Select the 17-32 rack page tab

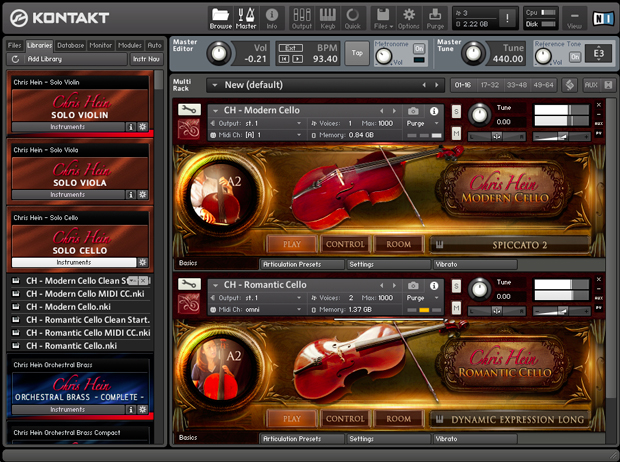click(x=489, y=85)
